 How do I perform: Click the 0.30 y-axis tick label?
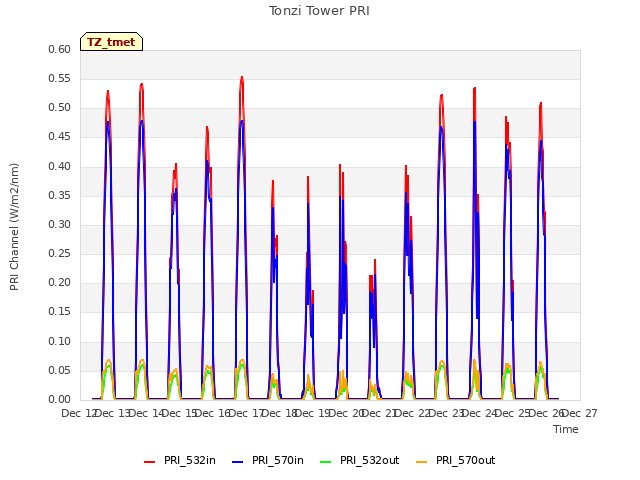(59, 224)
